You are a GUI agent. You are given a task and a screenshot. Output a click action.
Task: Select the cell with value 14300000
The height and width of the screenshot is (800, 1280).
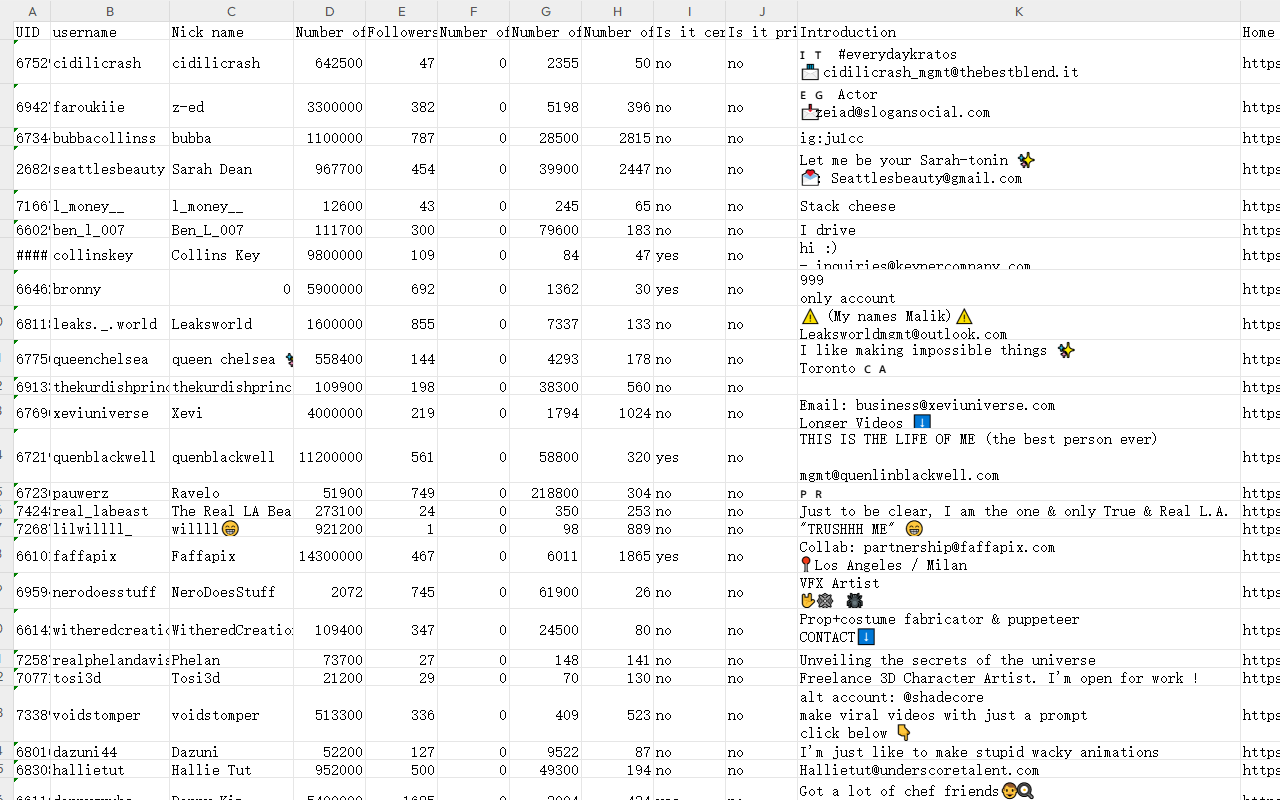click(329, 556)
